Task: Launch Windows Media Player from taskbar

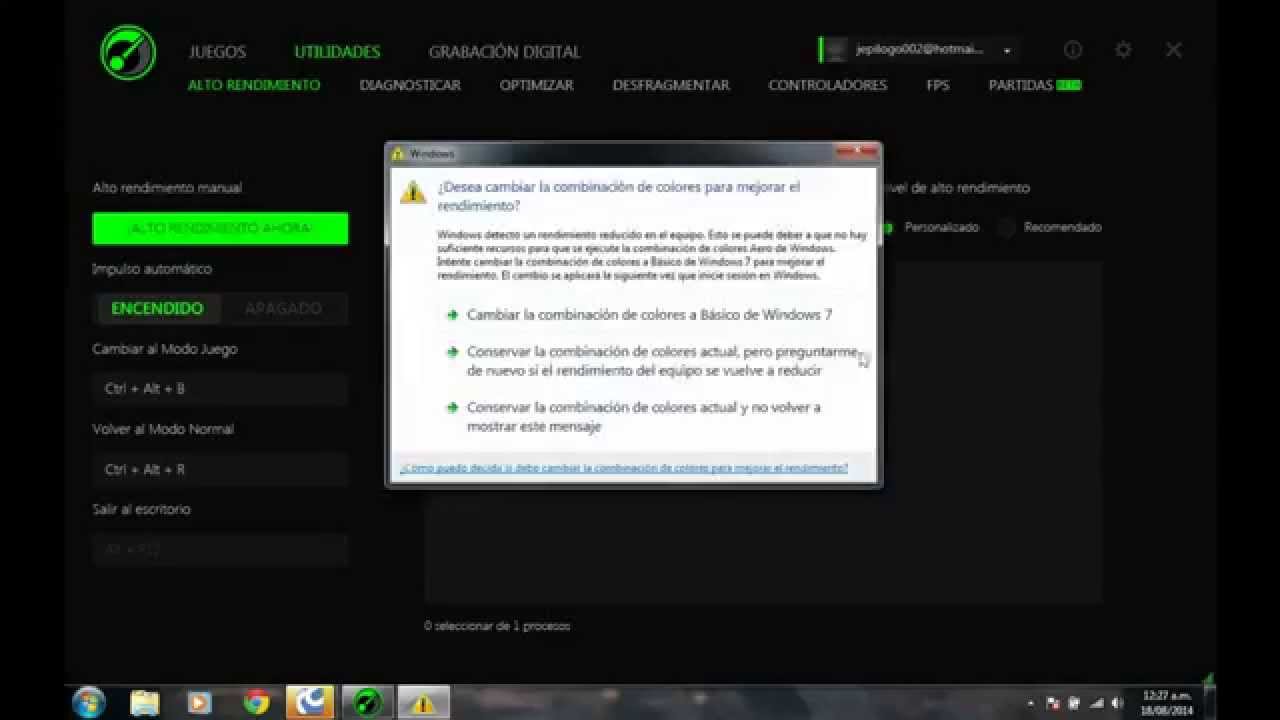Action: (x=200, y=703)
